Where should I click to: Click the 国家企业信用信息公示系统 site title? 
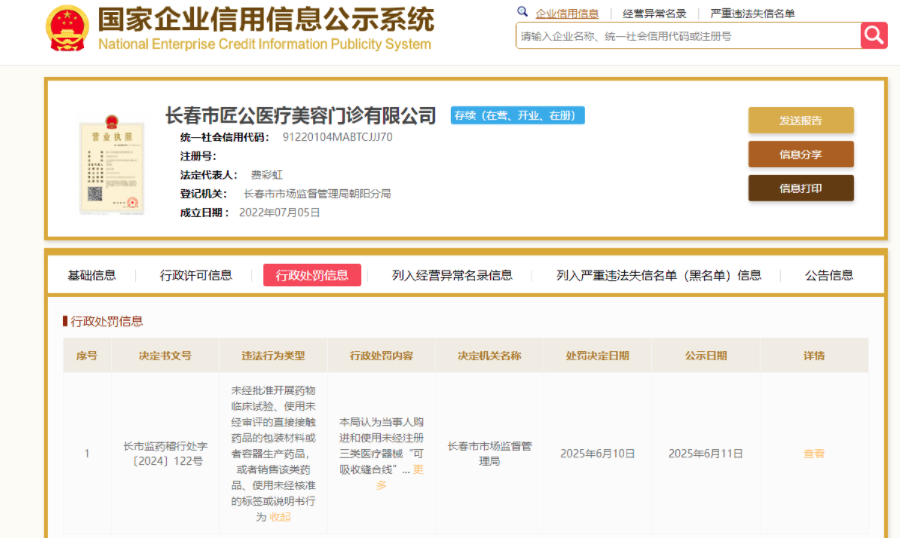[x=266, y=20]
